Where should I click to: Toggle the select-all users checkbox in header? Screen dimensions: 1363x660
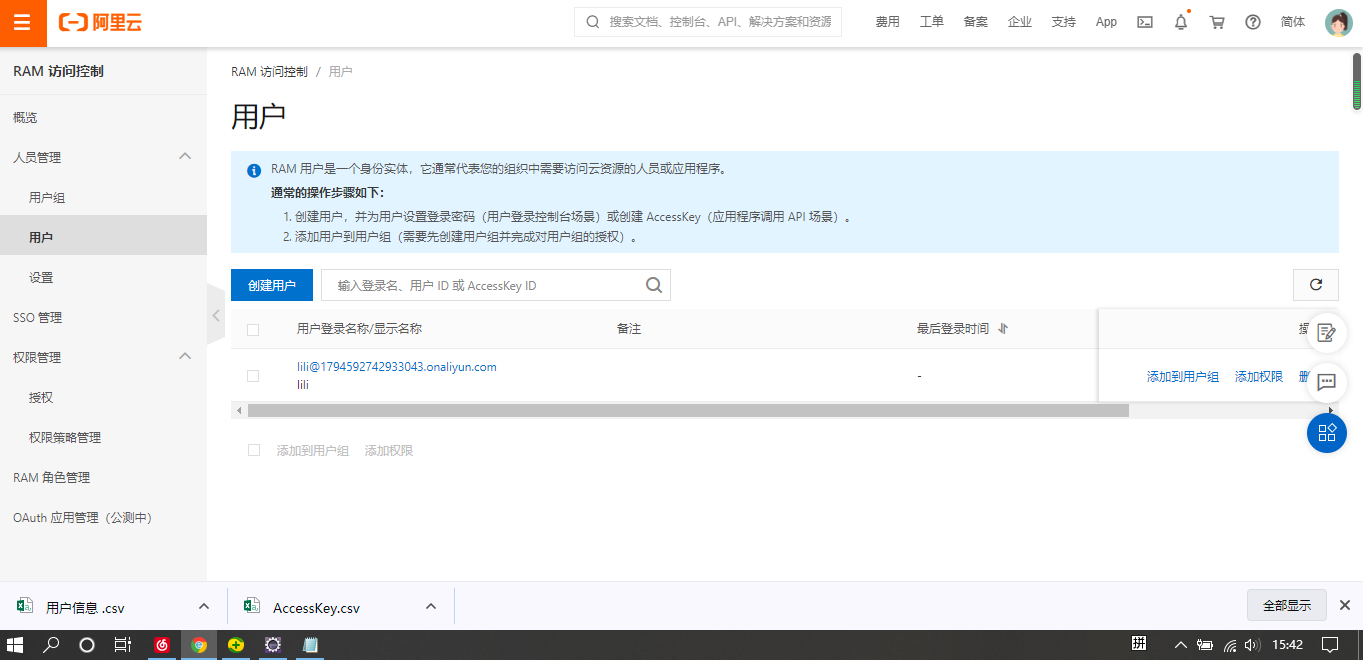(x=253, y=330)
